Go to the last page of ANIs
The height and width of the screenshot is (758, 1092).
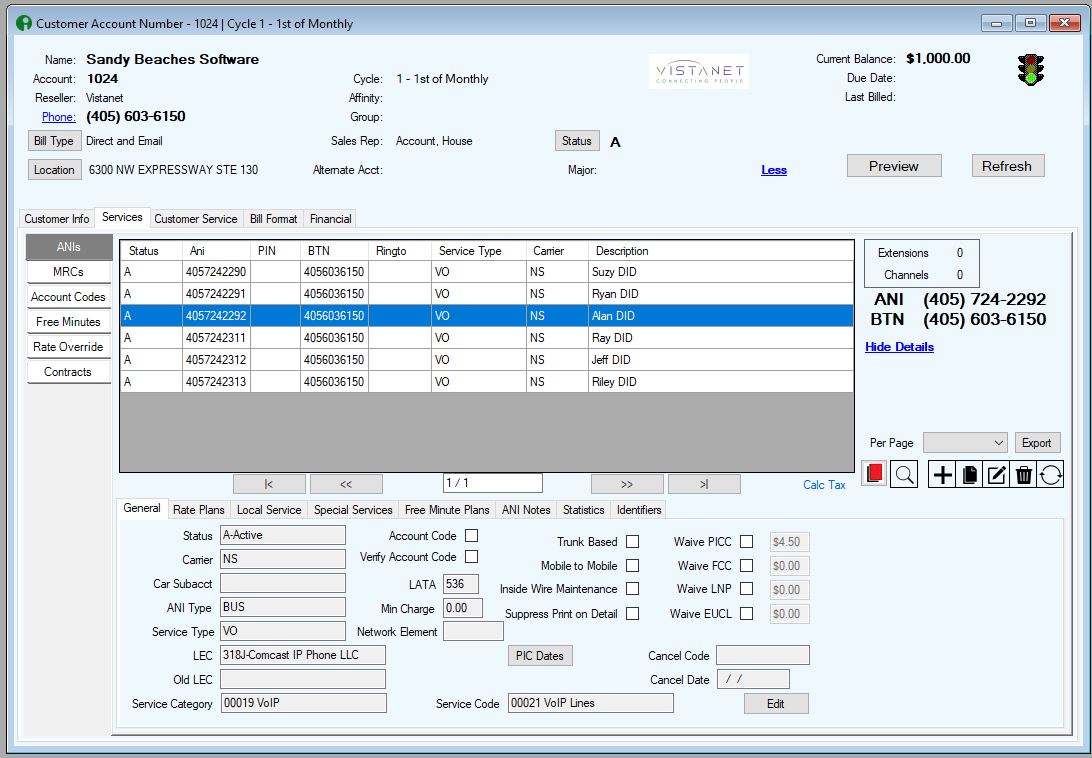(x=704, y=484)
